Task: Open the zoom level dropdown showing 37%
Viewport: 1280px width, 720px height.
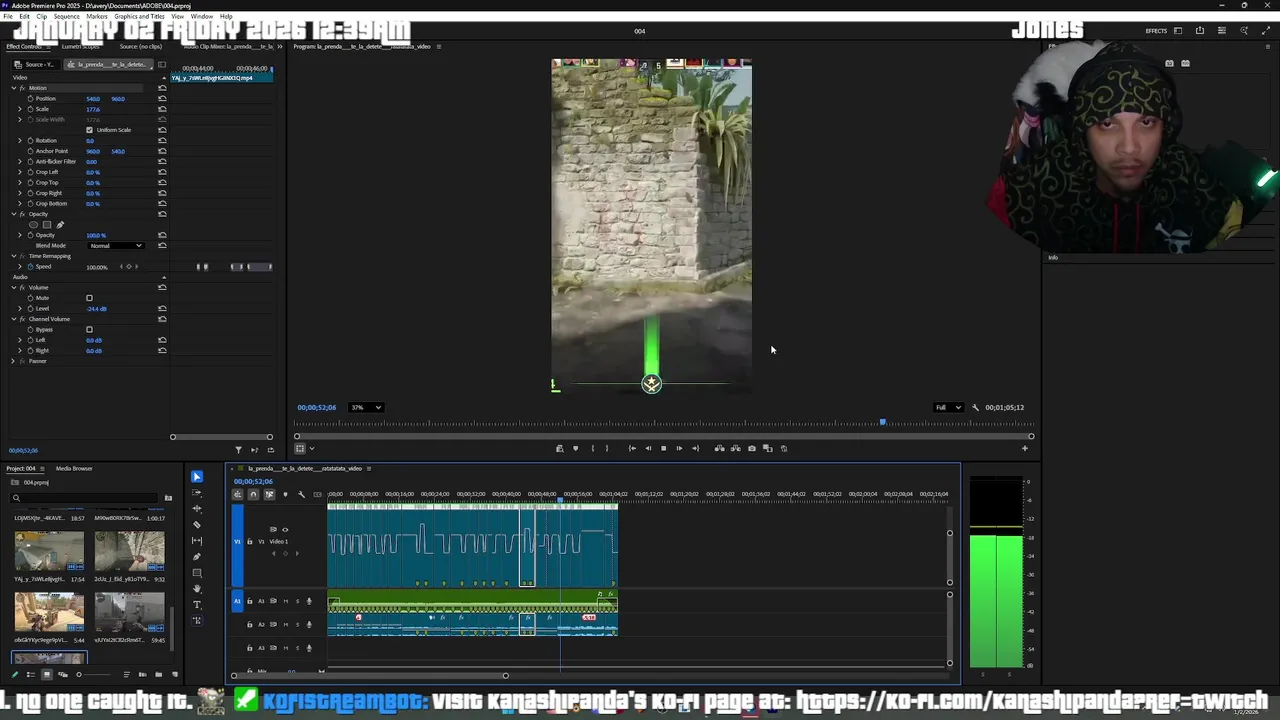Action: pos(365,407)
